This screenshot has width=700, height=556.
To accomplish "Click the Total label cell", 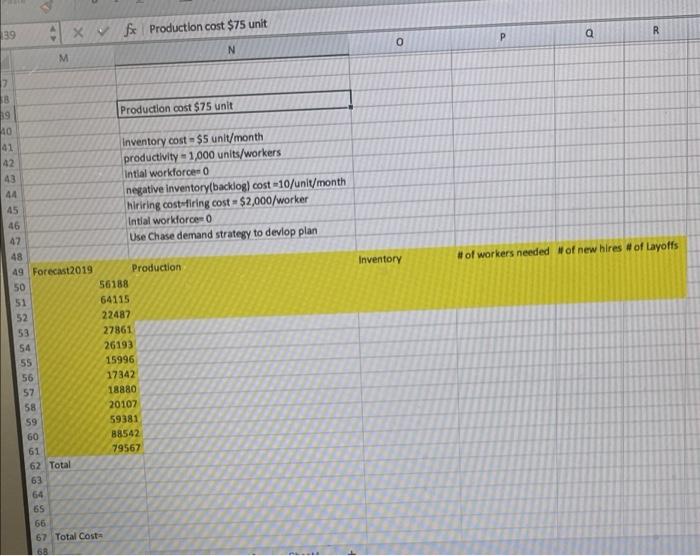I will click(60, 464).
